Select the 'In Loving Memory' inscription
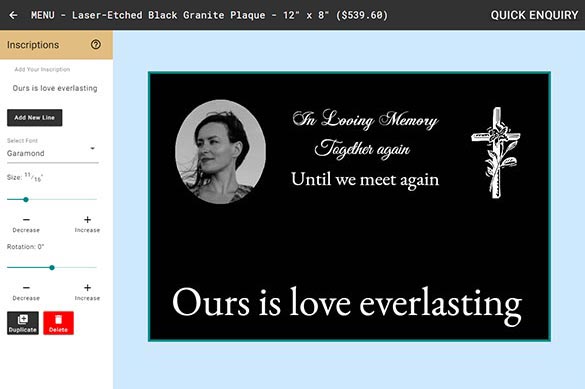 click(365, 120)
